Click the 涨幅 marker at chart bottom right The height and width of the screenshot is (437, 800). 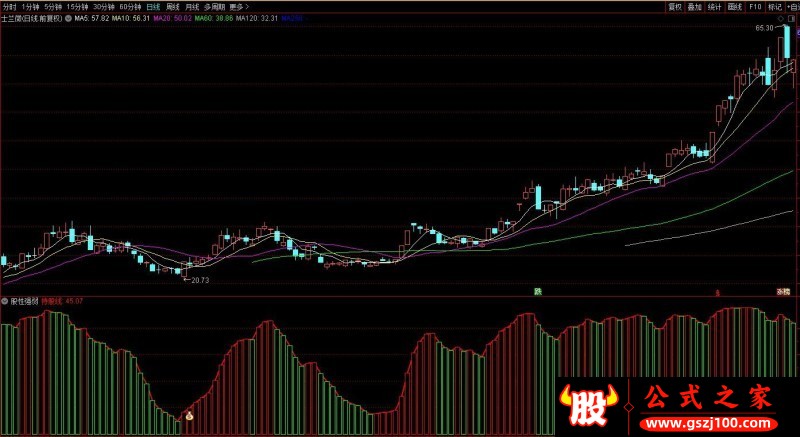tap(783, 291)
